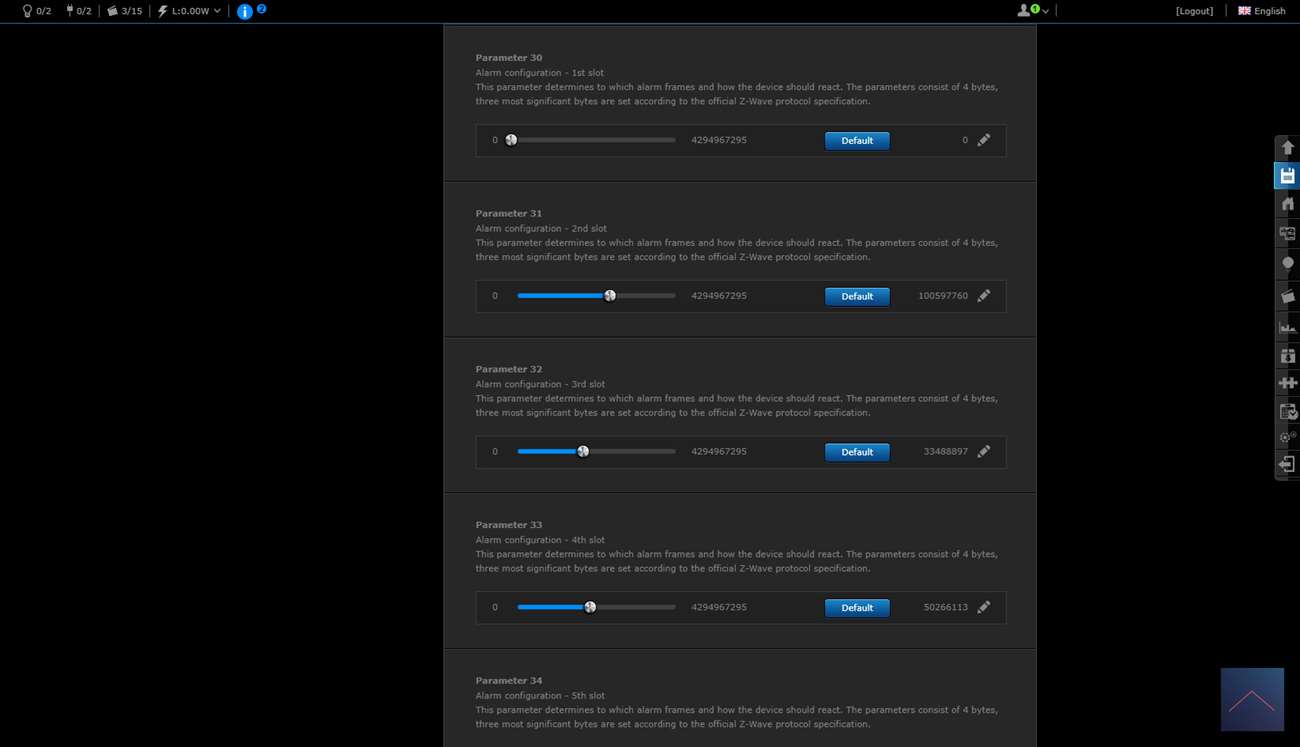Click the Parameter 30 current value 0
1300x747 pixels.
(x=965, y=140)
